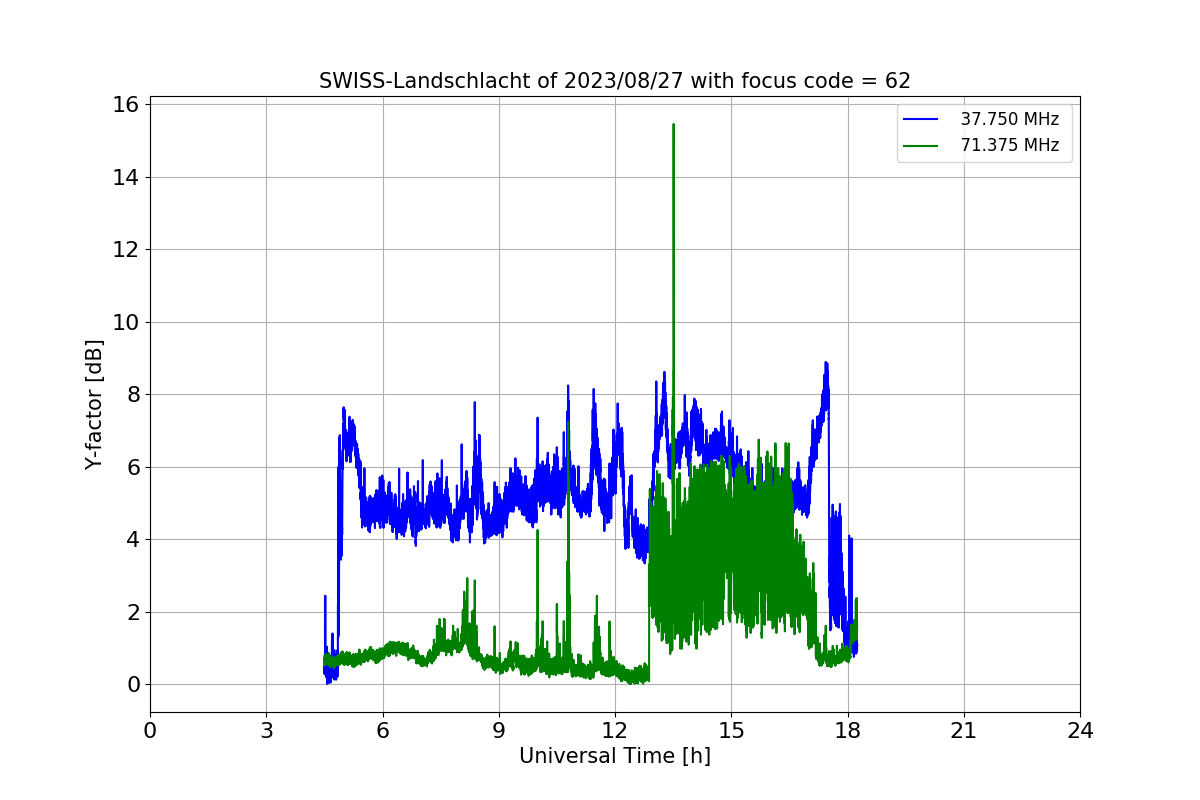Image resolution: width=1200 pixels, height=800 pixels.
Task: Click x-axis tick label 6
Action: click(x=383, y=731)
